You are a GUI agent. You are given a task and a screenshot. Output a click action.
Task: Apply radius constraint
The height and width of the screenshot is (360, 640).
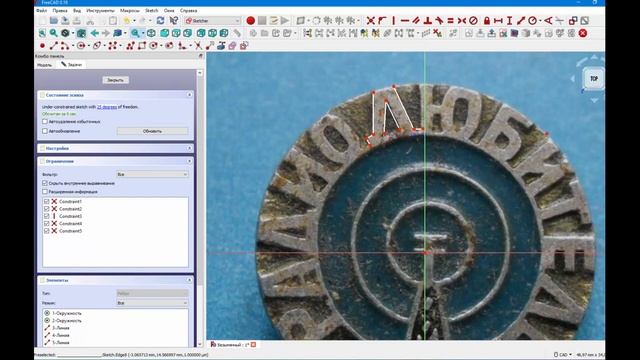point(532,20)
